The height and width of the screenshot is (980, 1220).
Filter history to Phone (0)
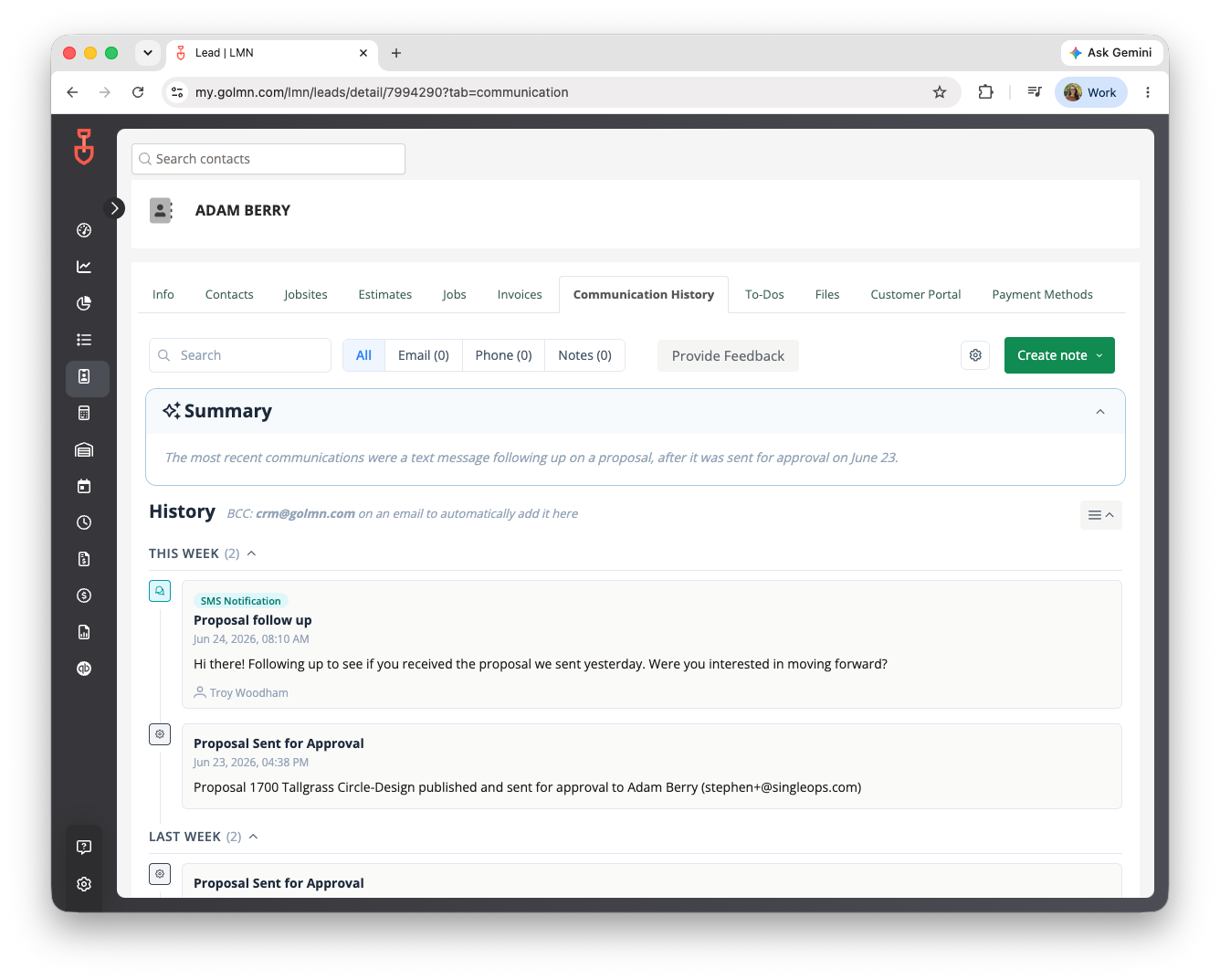(x=503, y=355)
